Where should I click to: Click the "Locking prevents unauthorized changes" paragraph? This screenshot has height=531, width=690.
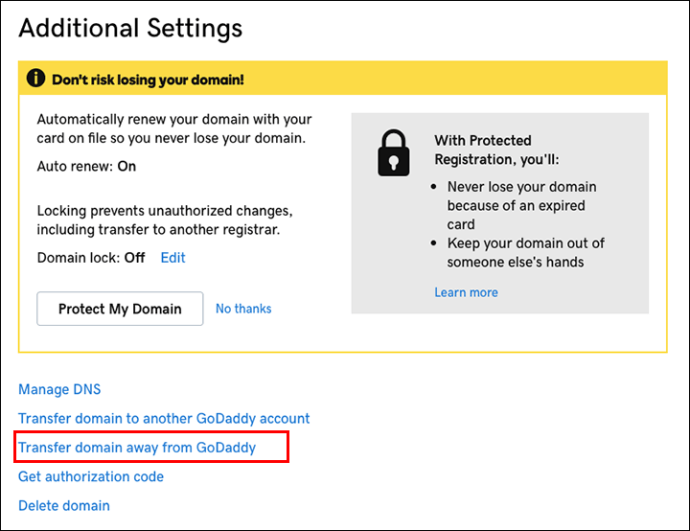[x=165, y=220]
